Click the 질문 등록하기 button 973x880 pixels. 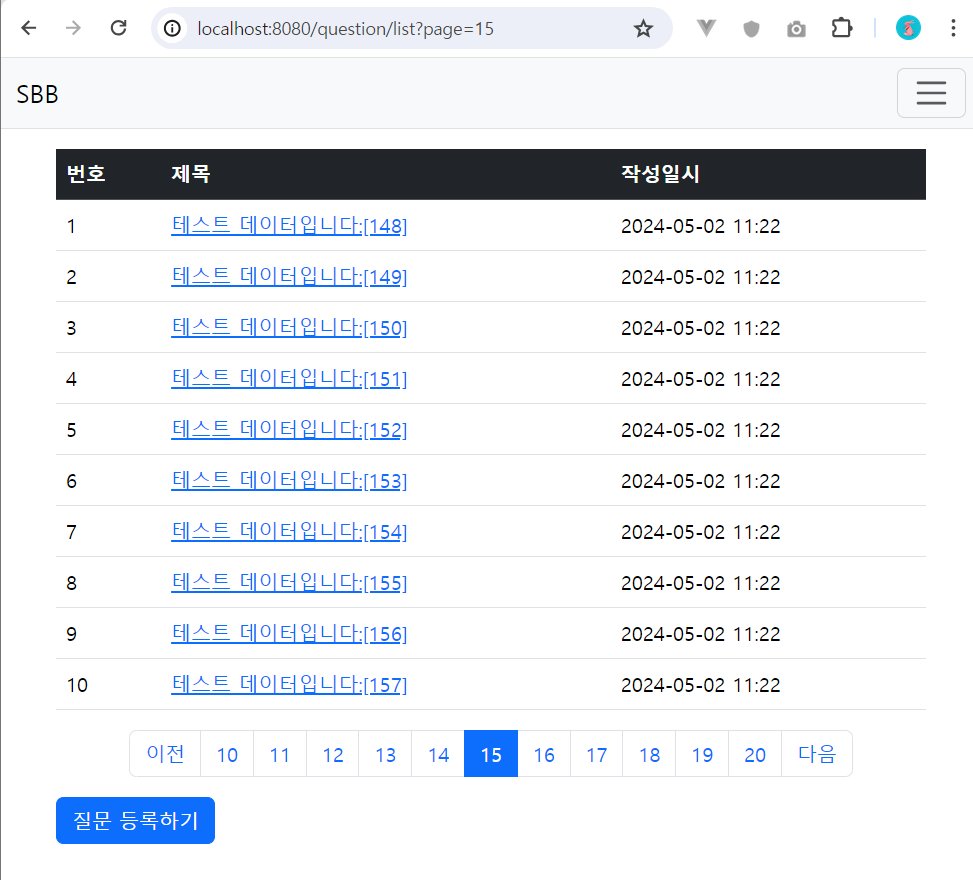click(135, 820)
